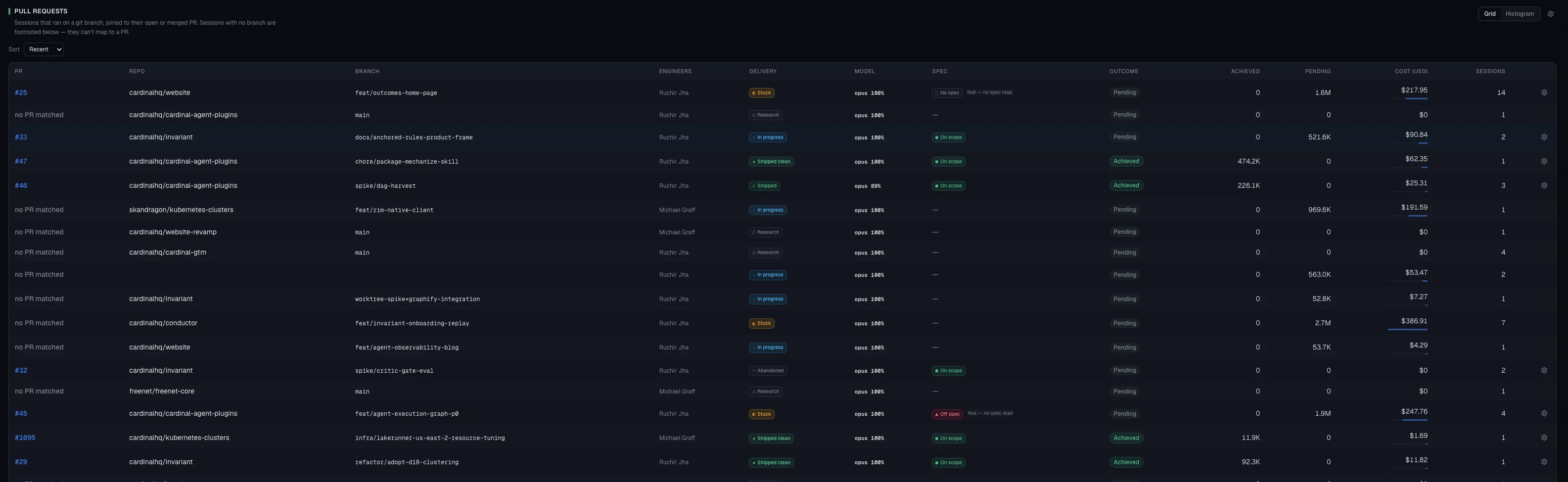The width and height of the screenshot is (1568, 482).
Task: Click the Sessions column header
Action: tap(1490, 71)
